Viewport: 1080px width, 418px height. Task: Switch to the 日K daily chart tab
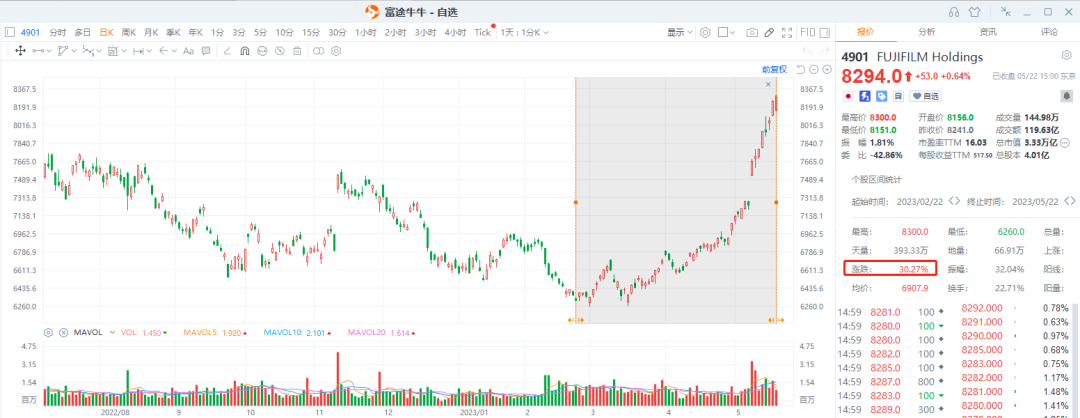pyautogui.click(x=106, y=32)
